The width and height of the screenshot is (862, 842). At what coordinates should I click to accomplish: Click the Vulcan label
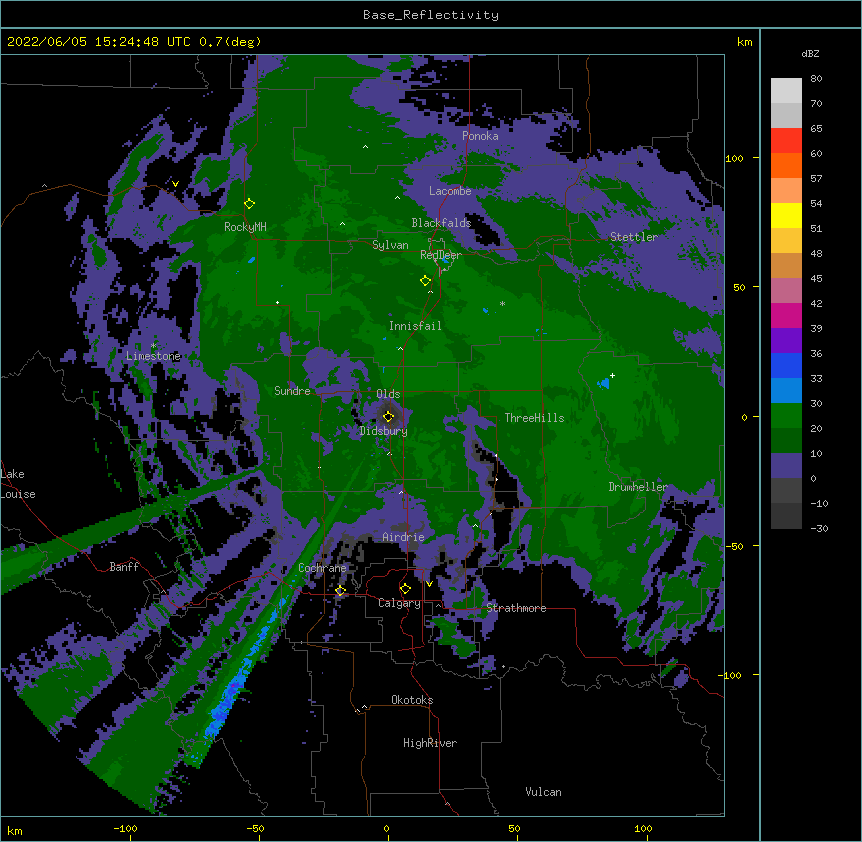click(543, 792)
